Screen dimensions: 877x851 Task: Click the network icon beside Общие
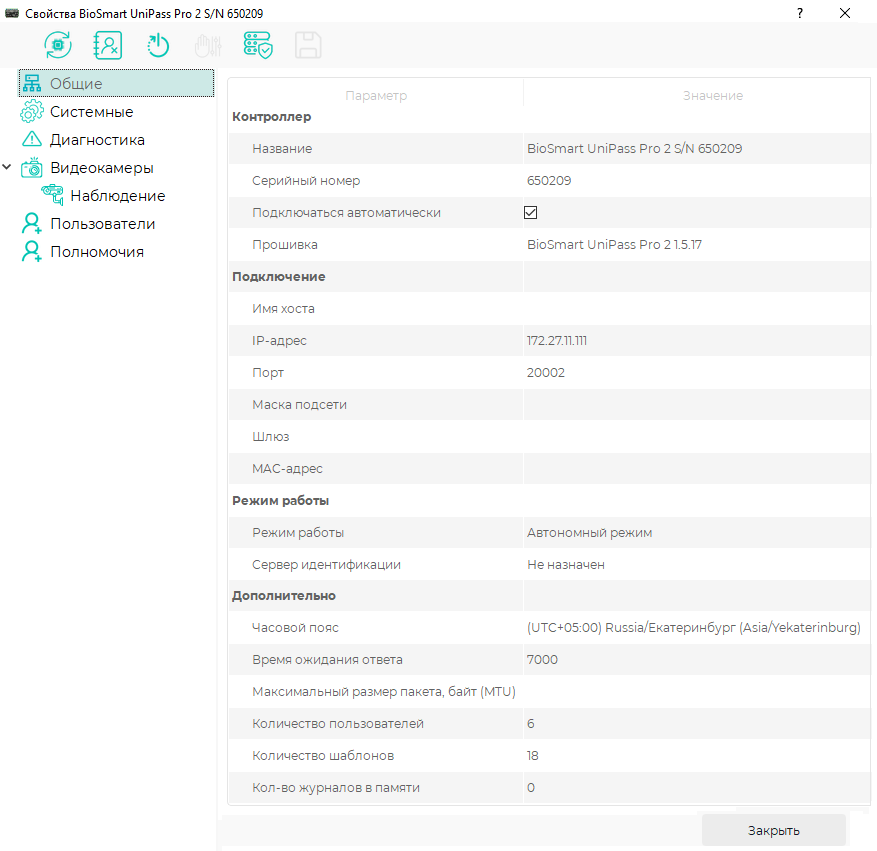point(32,83)
